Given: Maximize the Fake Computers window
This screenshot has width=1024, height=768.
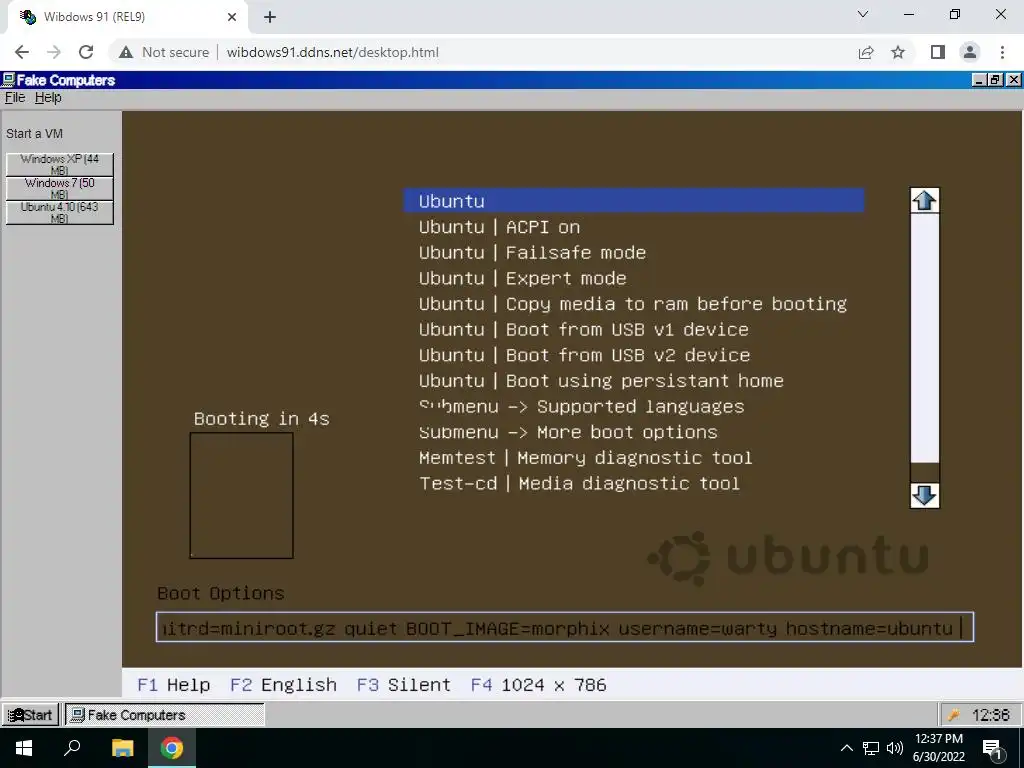Looking at the screenshot, I should pyautogui.click(x=995, y=80).
